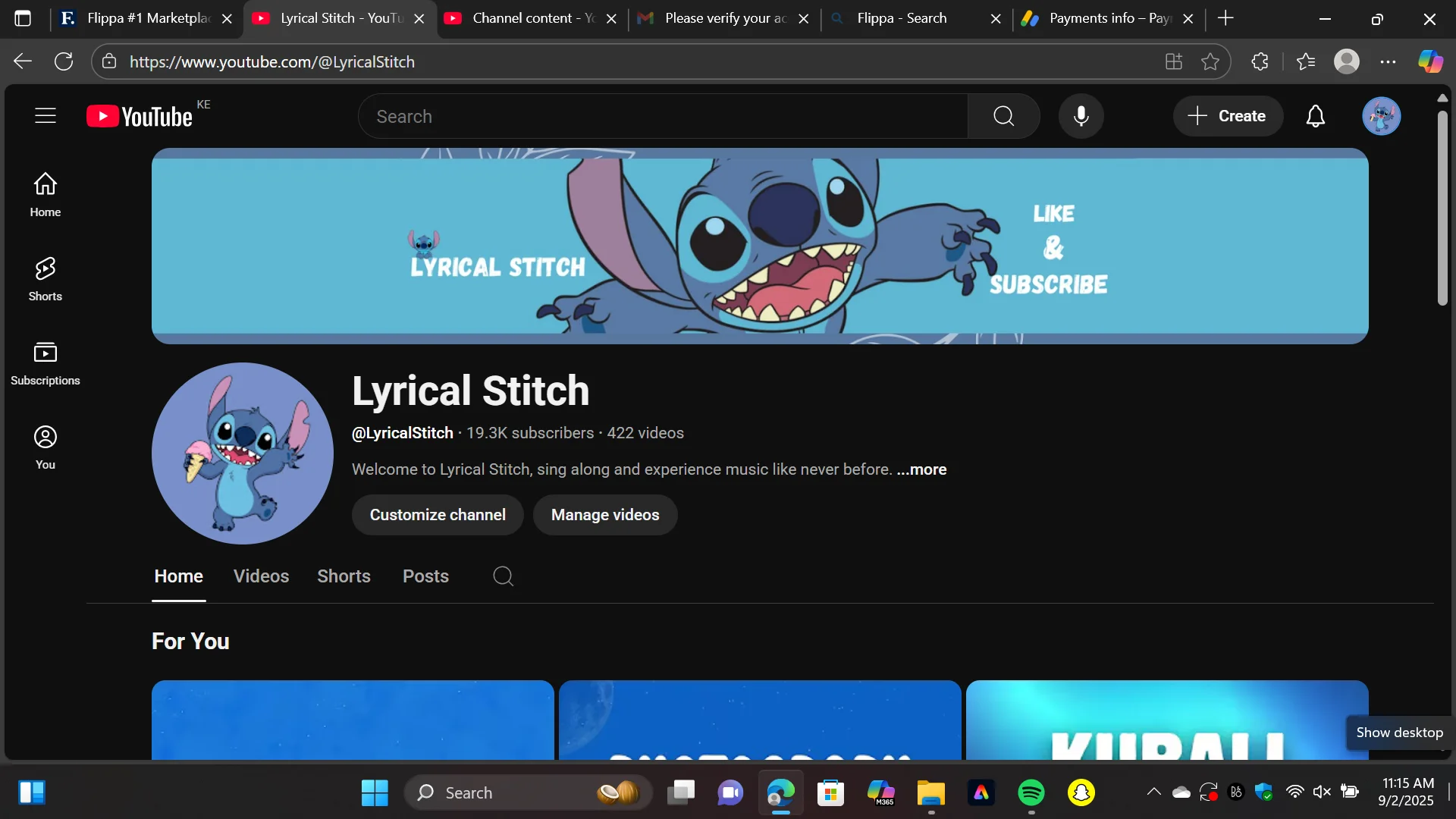Click the browser address bar URL
The width and height of the screenshot is (1456, 819).
(271, 61)
